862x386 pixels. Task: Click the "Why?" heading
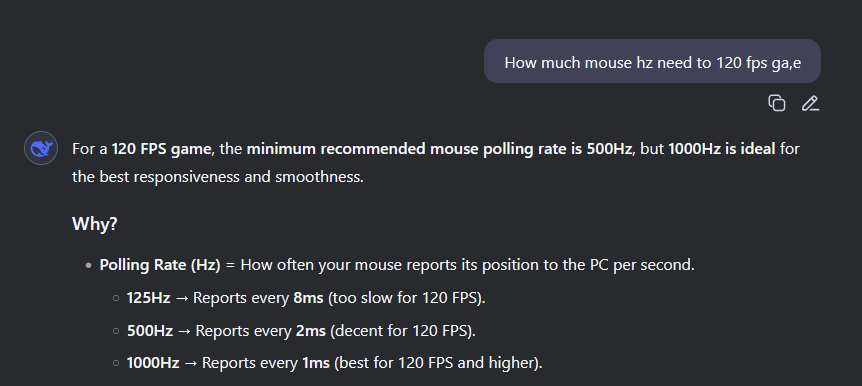(x=95, y=224)
